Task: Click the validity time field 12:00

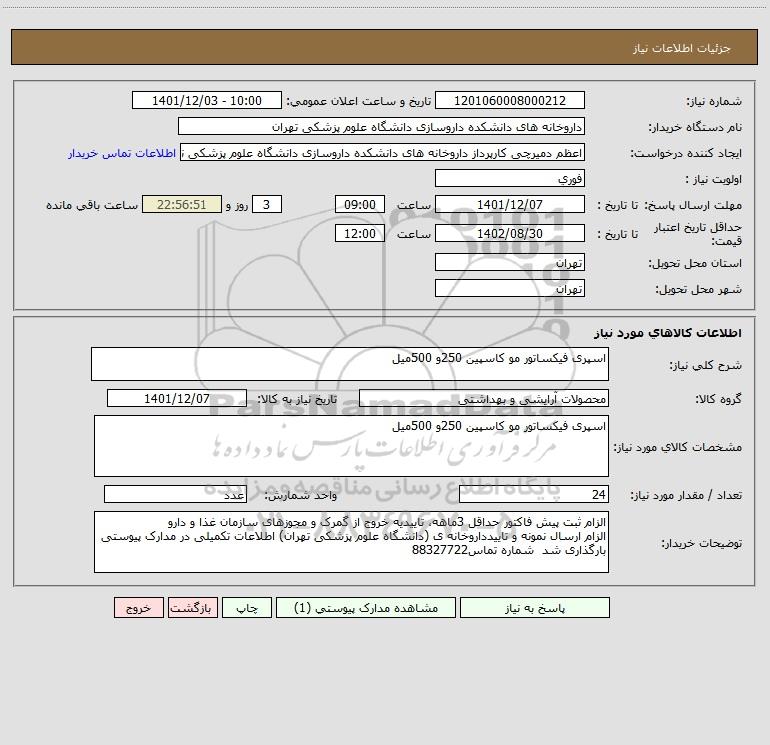Action: pyautogui.click(x=359, y=233)
